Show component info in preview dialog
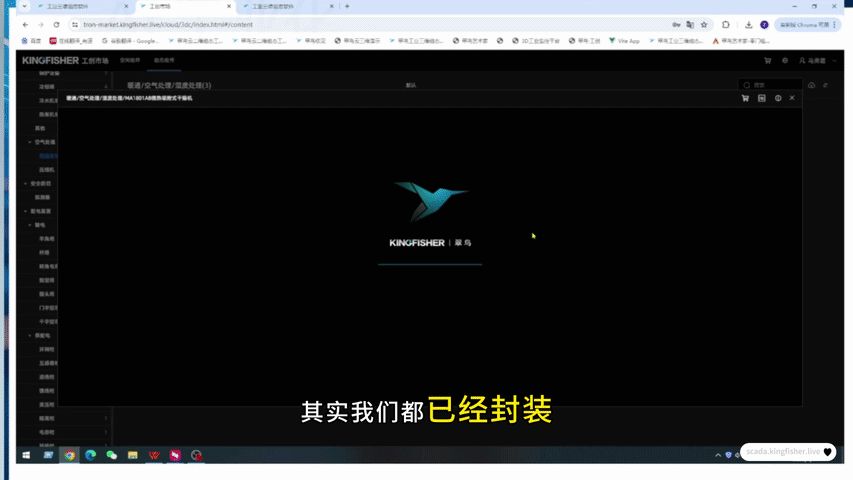Viewport: 853px width, 480px height. point(778,98)
